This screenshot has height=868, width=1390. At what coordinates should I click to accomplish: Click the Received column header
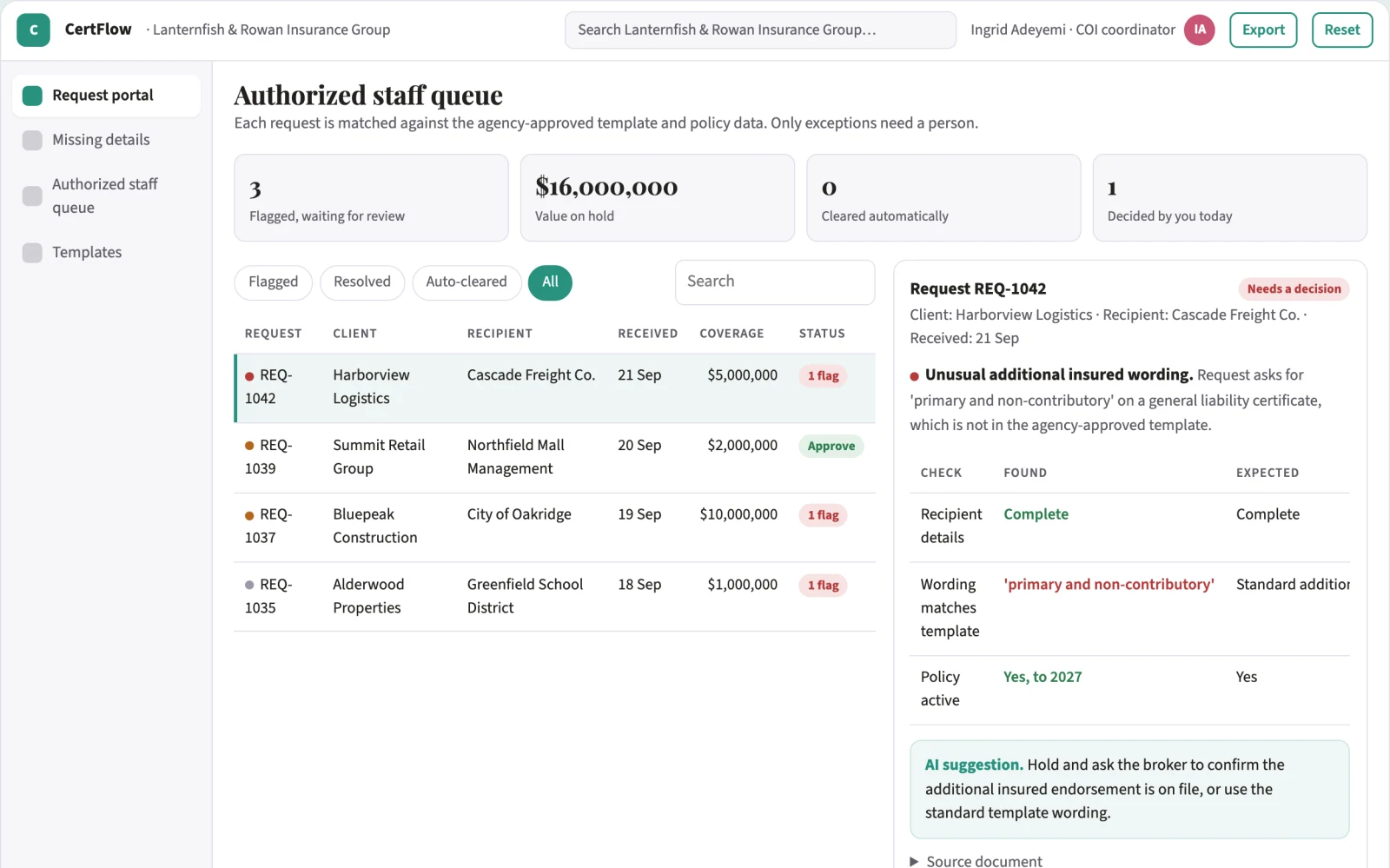coord(647,334)
